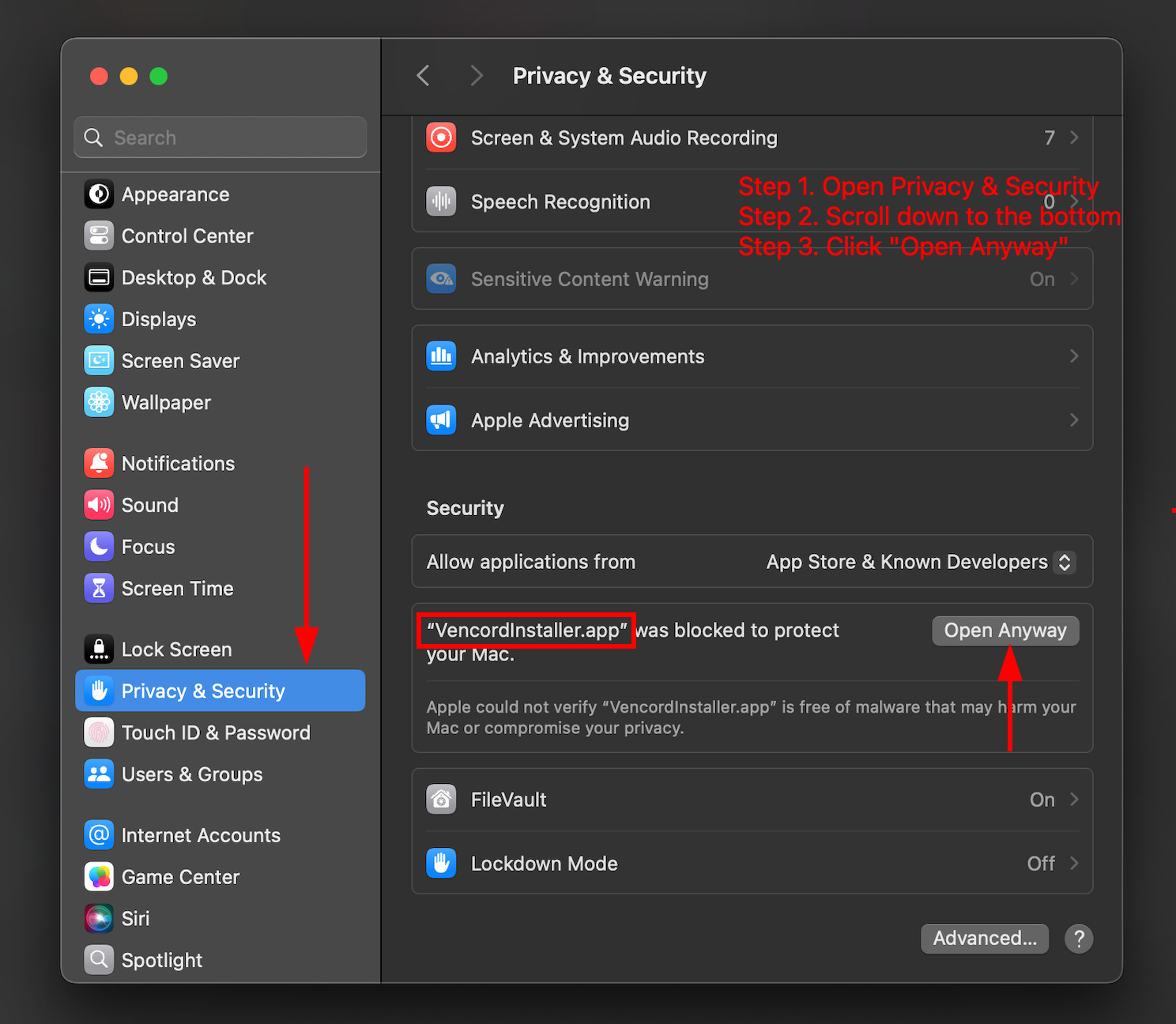
Task: Select the Displays sidebar icon
Action: (99, 319)
